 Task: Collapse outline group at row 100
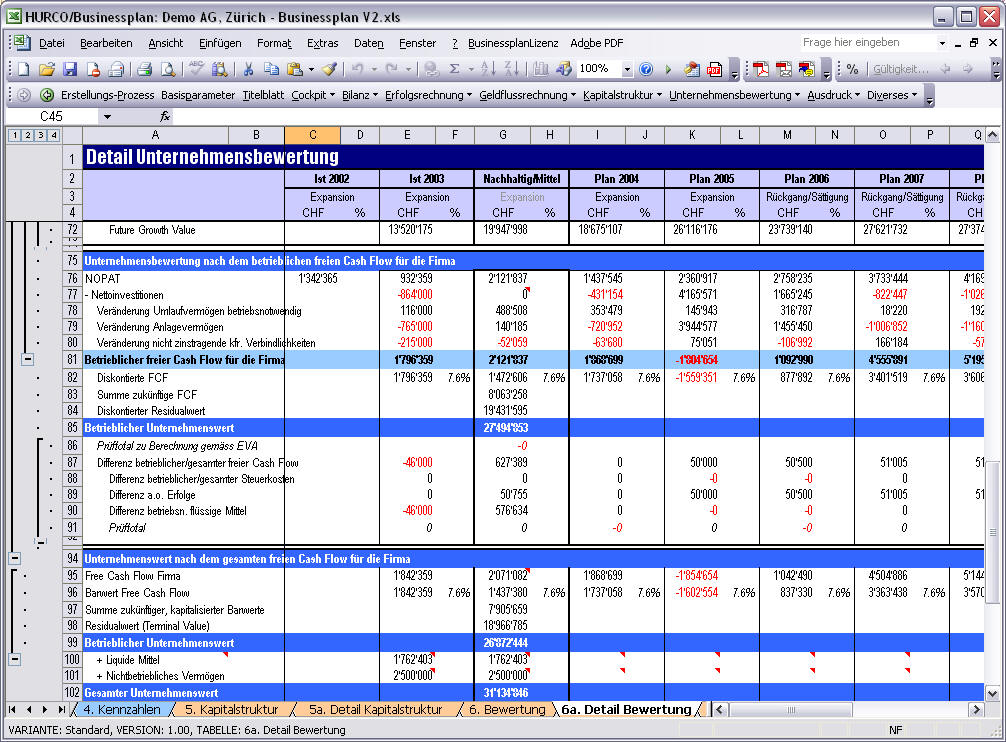pyautogui.click(x=15, y=659)
